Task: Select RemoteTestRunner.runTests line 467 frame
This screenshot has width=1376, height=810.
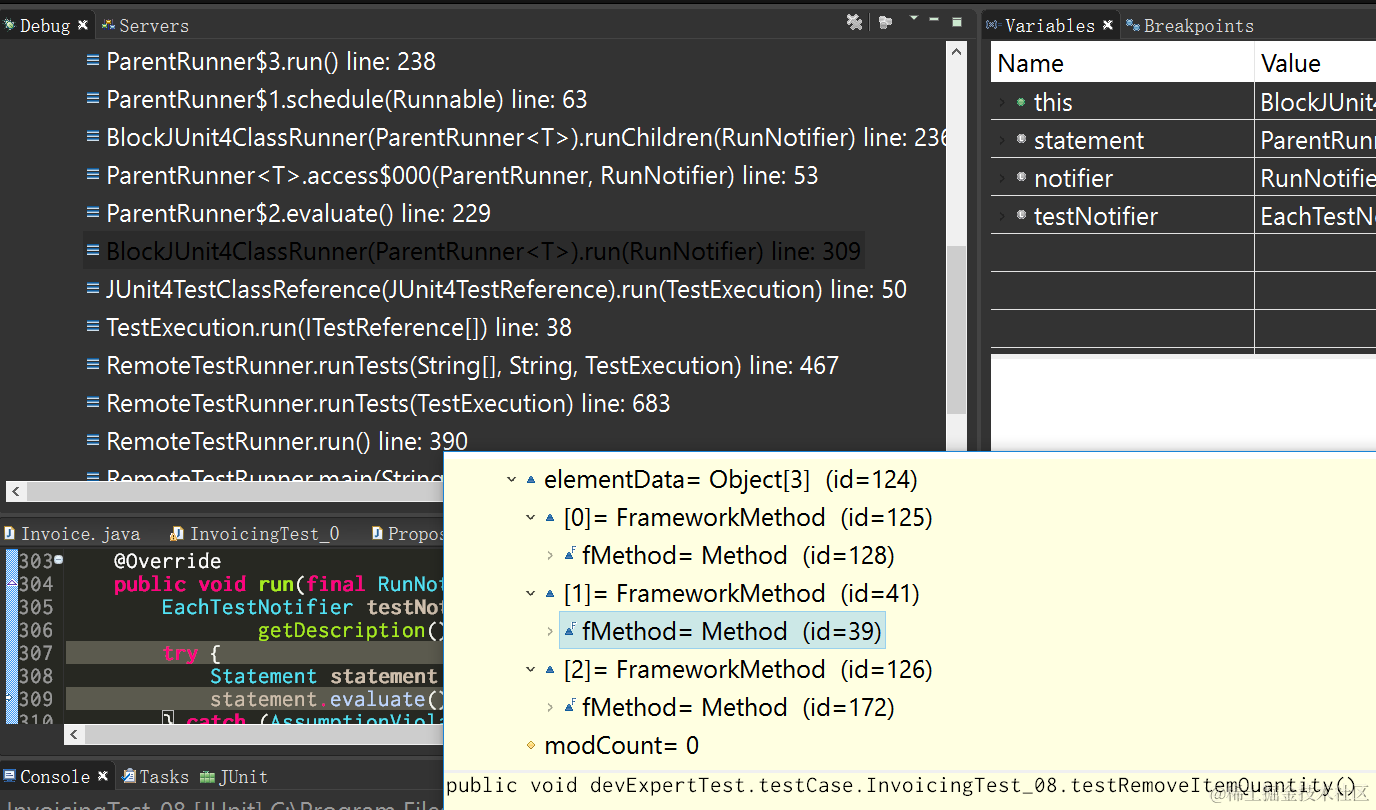Action: click(472, 366)
